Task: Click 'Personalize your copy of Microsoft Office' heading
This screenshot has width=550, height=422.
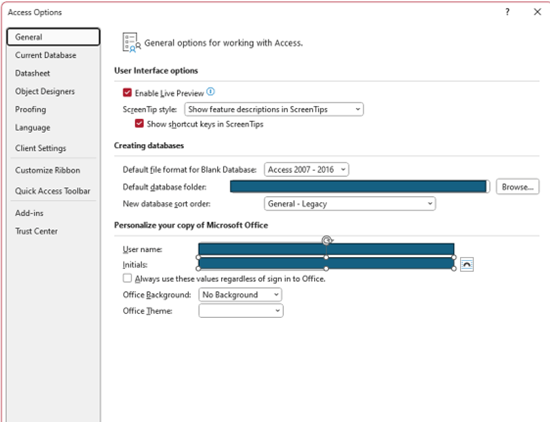Action: (191, 225)
